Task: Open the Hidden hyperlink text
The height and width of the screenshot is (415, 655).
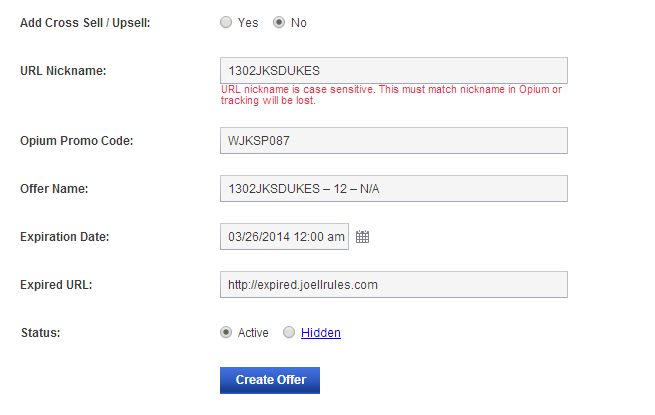Action: [x=321, y=333]
